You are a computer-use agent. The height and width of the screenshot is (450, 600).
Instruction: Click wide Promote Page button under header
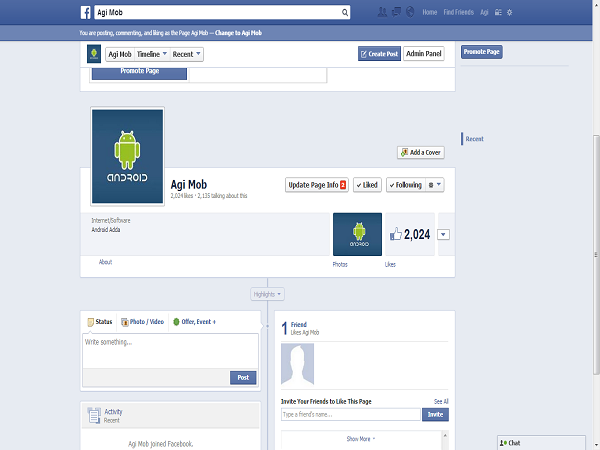tap(139, 73)
